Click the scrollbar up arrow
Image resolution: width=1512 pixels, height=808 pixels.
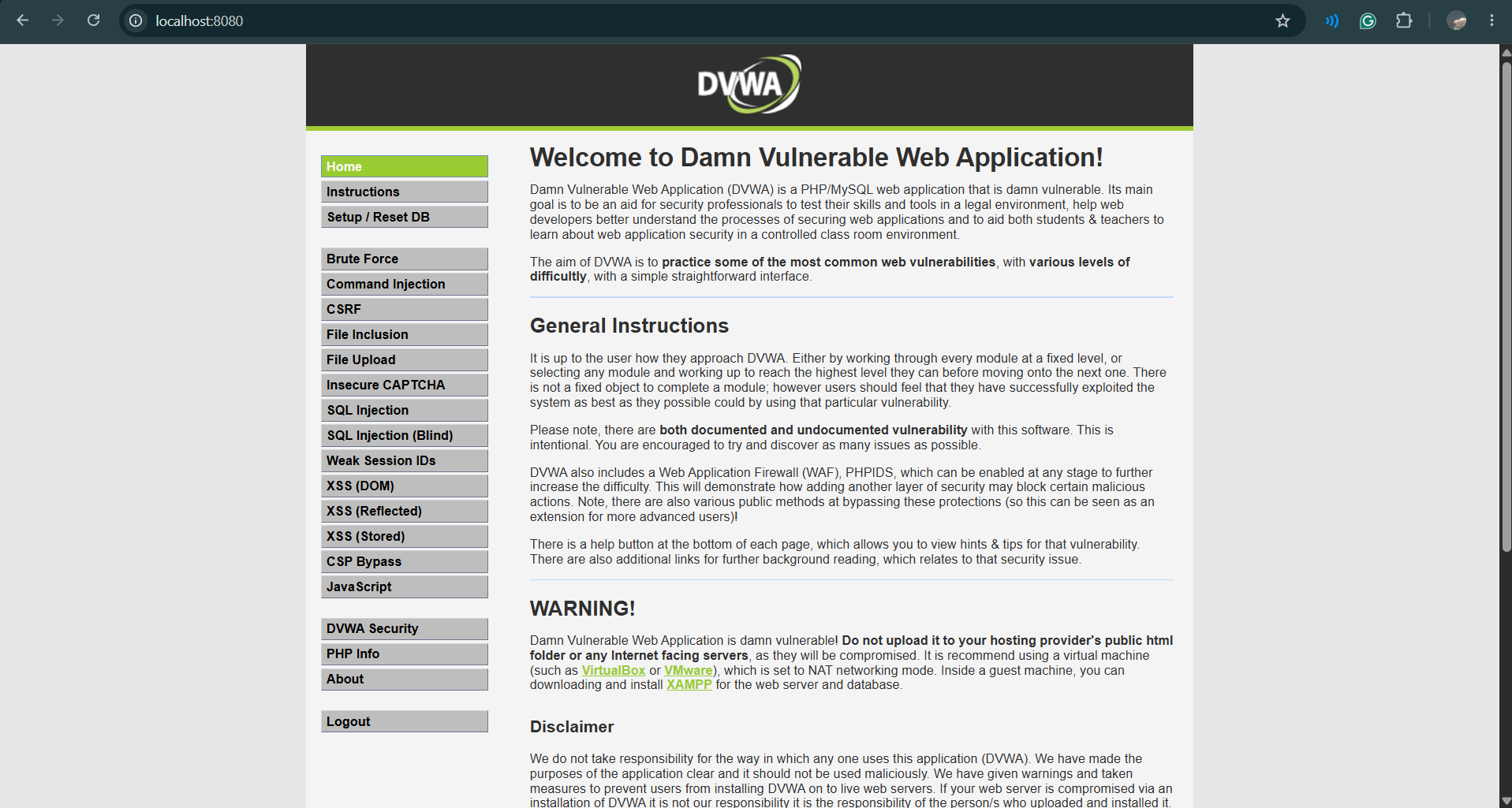tap(1506, 52)
